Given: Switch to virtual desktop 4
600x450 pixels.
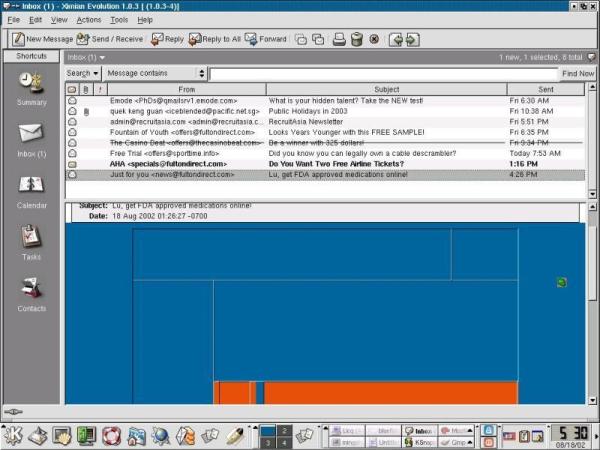Looking at the screenshot, I should [x=284, y=443].
